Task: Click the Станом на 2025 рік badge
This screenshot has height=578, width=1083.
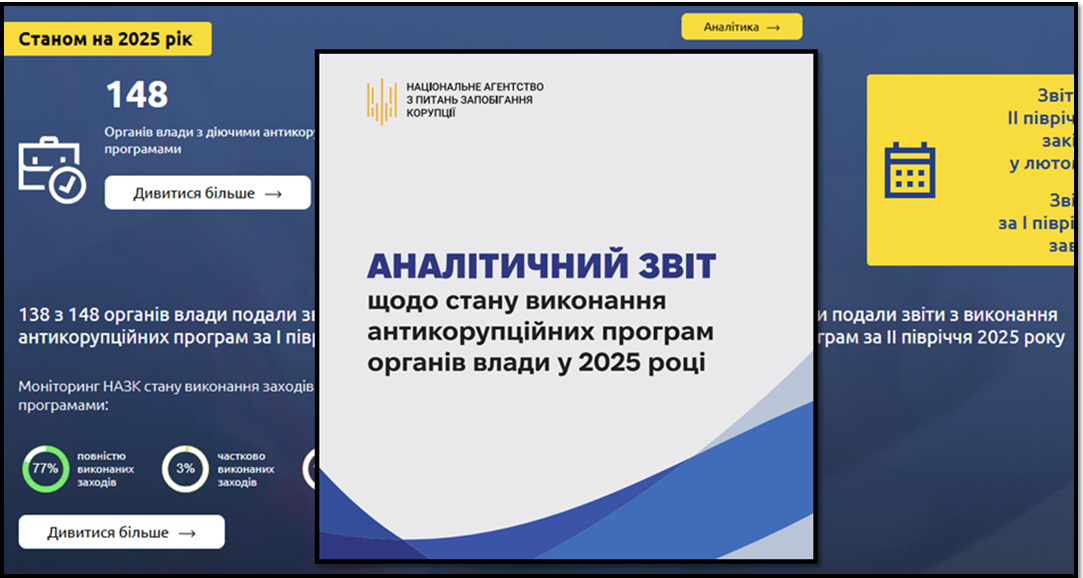Action: tap(107, 40)
